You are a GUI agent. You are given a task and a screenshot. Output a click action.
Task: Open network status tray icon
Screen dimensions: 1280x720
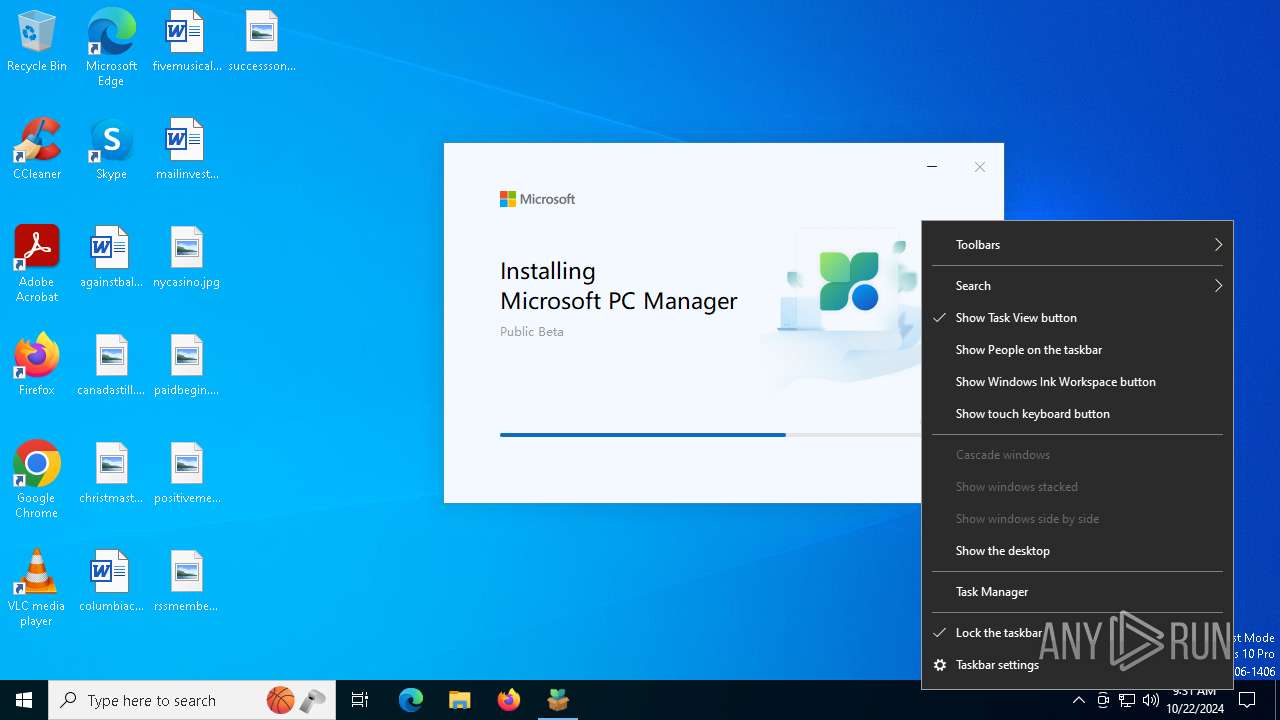(1127, 700)
